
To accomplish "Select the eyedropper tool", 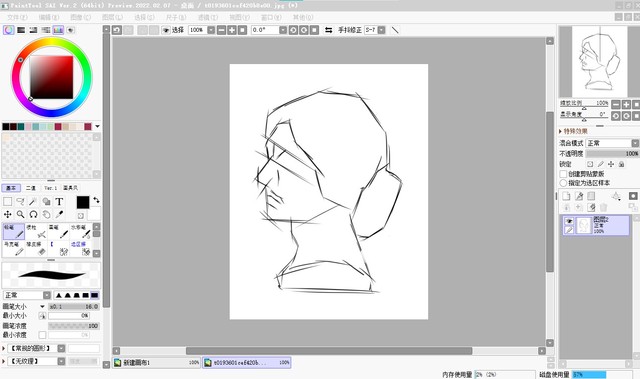I will [x=59, y=214].
